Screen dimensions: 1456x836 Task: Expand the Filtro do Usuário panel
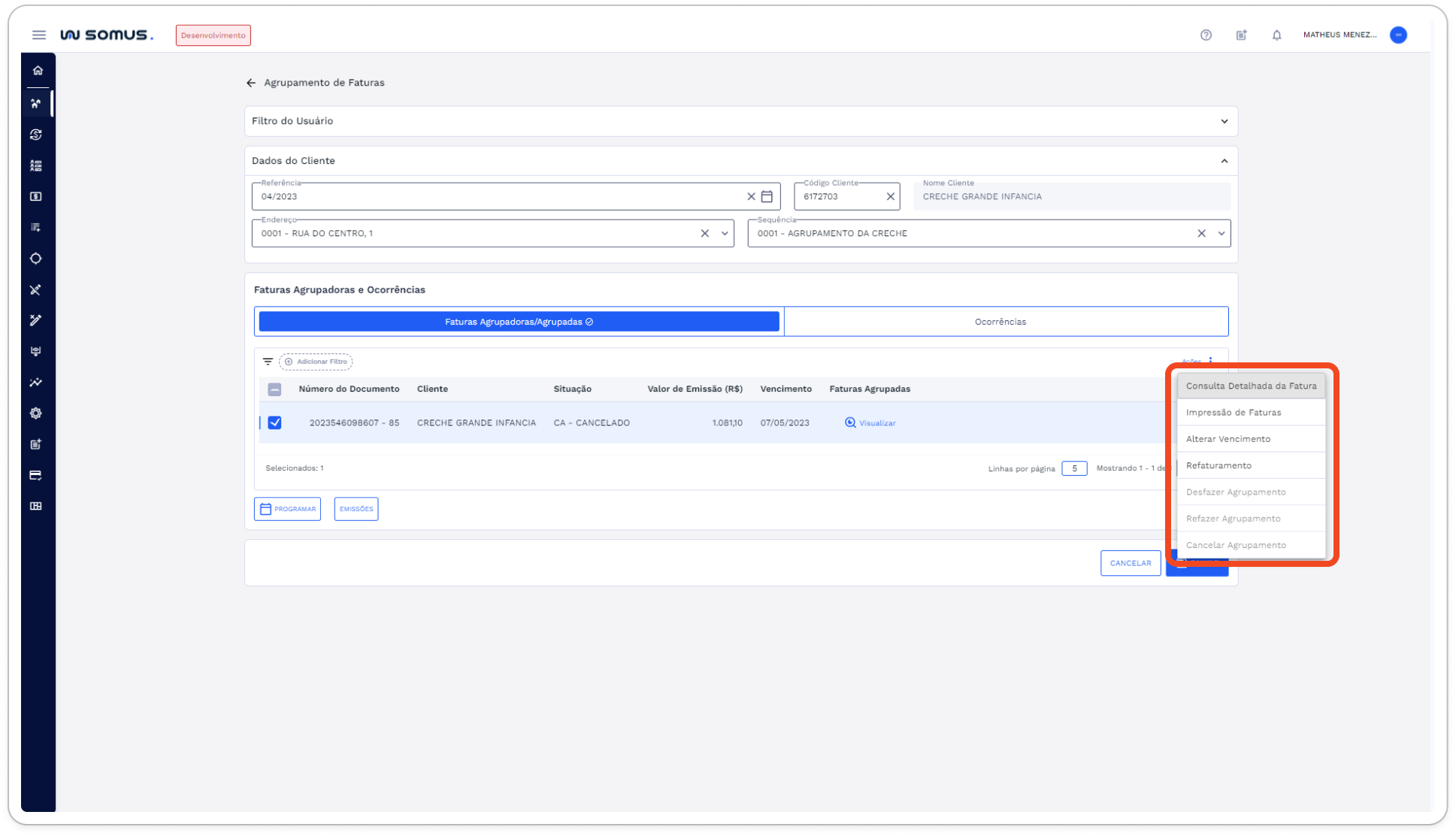click(1224, 121)
